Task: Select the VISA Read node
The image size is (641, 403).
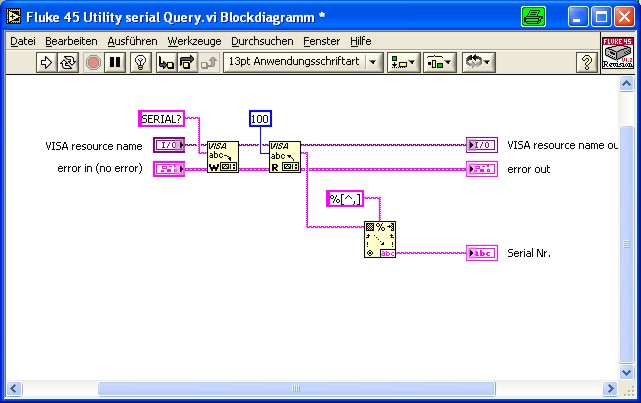Action: pos(285,157)
